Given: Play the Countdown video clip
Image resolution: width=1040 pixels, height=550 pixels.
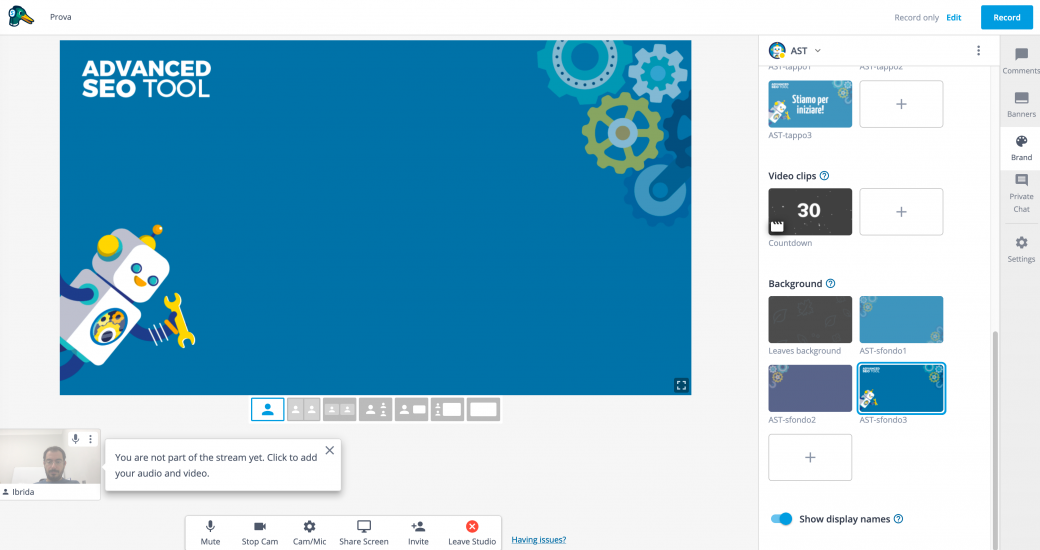Looking at the screenshot, I should pos(810,212).
